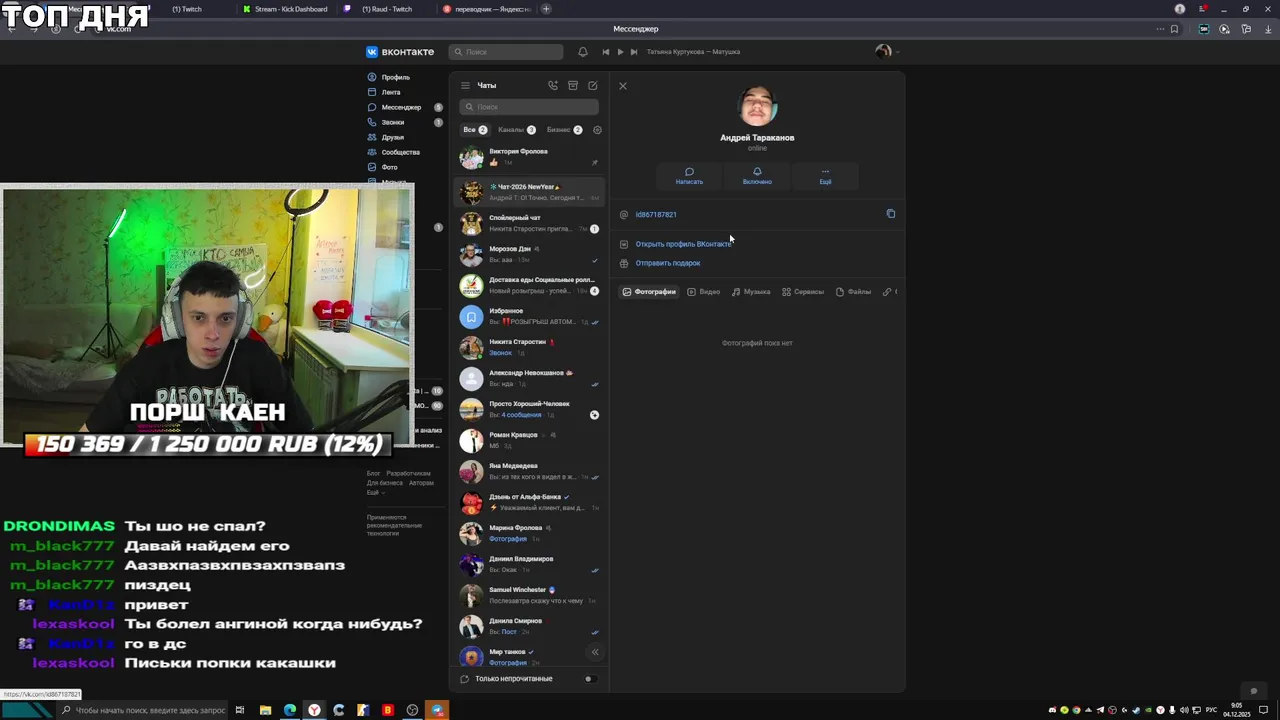Compose a new chat with pencil icon
This screenshot has height=720, width=1280.
[593, 86]
